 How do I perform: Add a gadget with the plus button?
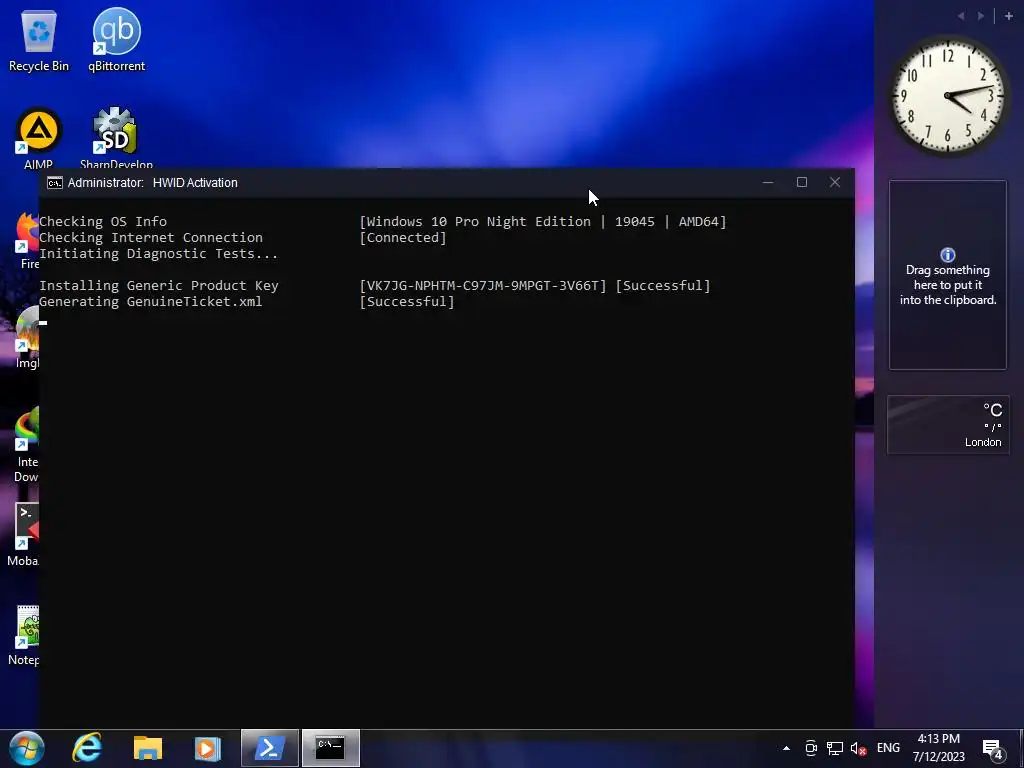[1008, 16]
